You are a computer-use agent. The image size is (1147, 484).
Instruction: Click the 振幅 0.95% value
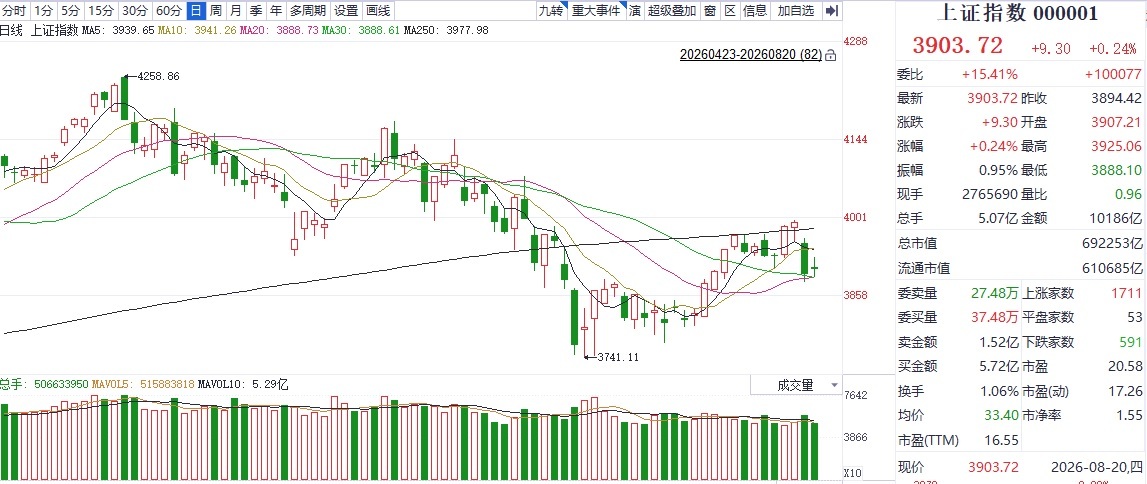999,170
